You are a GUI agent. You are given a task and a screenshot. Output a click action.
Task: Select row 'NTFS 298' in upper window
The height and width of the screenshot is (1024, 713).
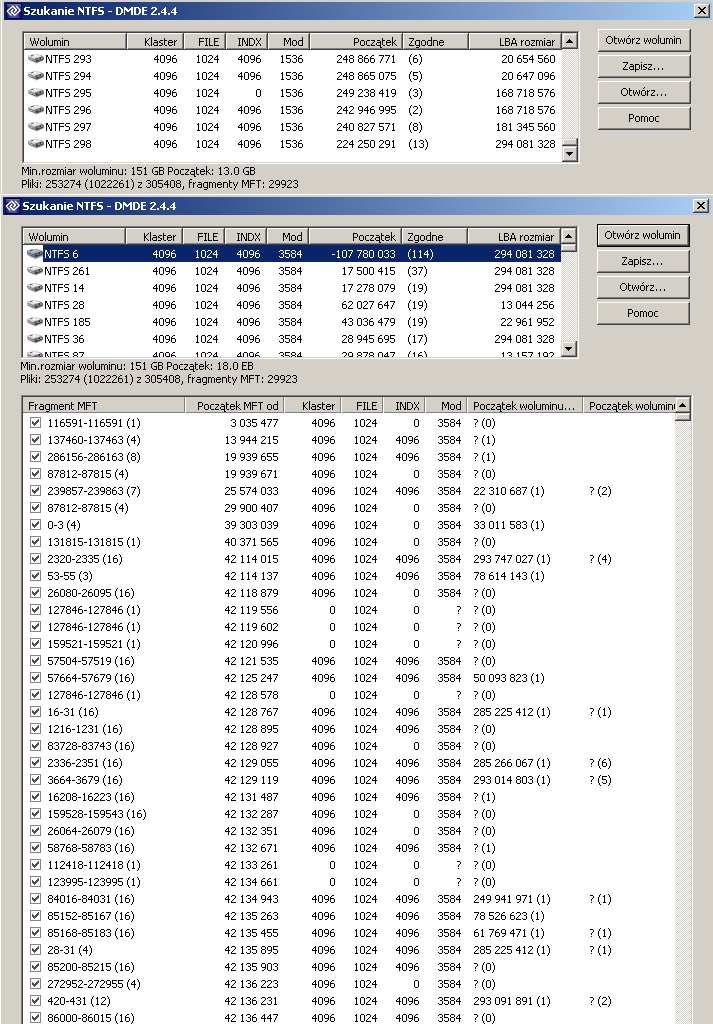click(292, 144)
